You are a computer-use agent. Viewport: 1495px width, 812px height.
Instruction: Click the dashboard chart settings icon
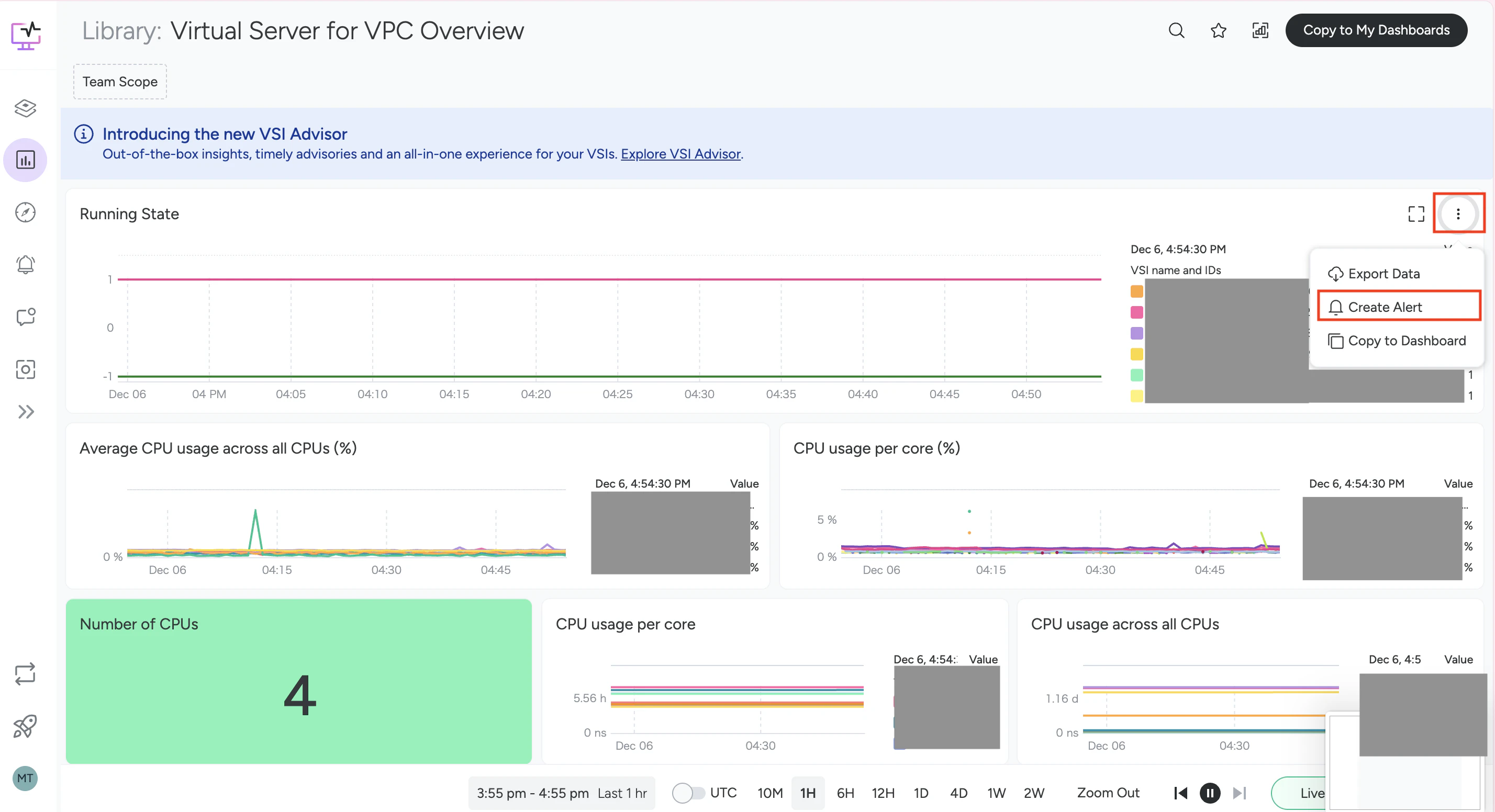[x=1260, y=30]
